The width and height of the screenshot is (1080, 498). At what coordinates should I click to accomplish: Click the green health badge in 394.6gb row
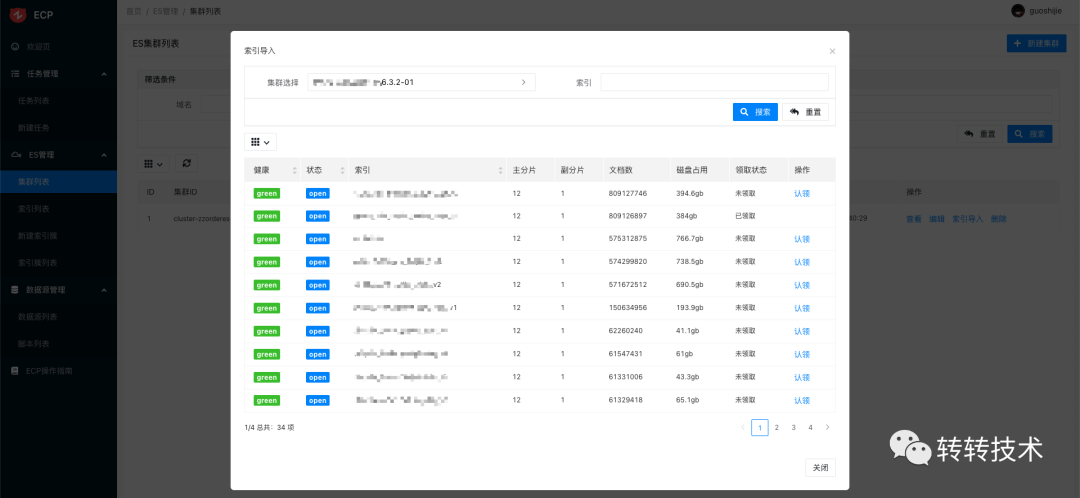coord(267,194)
